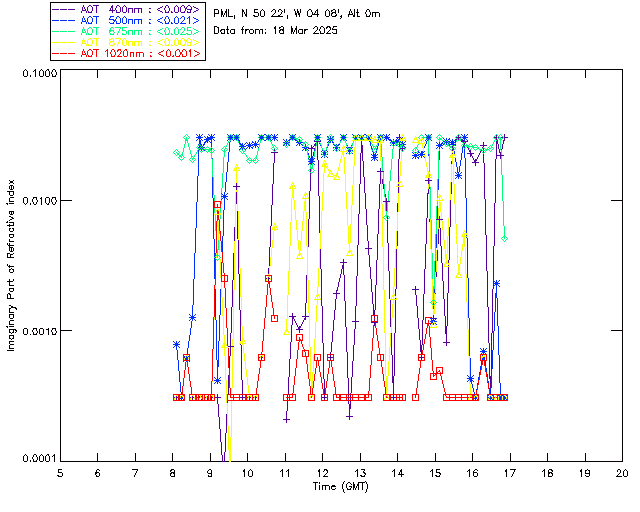Select green dashed line sample in legend
The image size is (640, 512).
point(64,31)
